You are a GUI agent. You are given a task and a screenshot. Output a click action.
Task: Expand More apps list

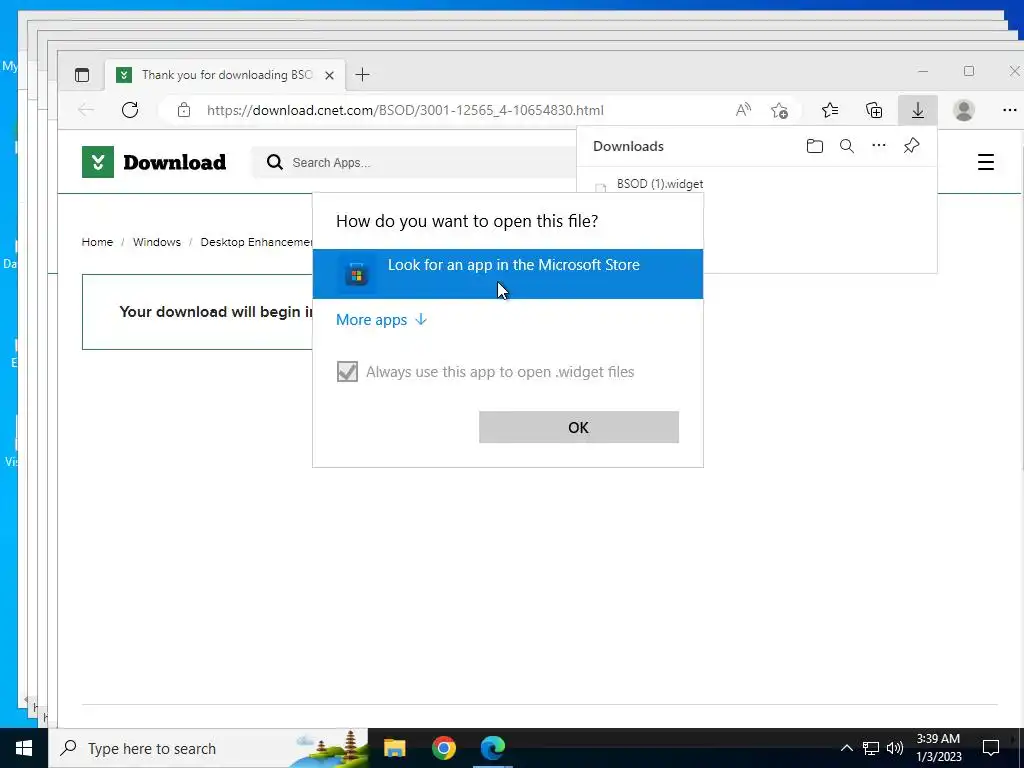(381, 320)
